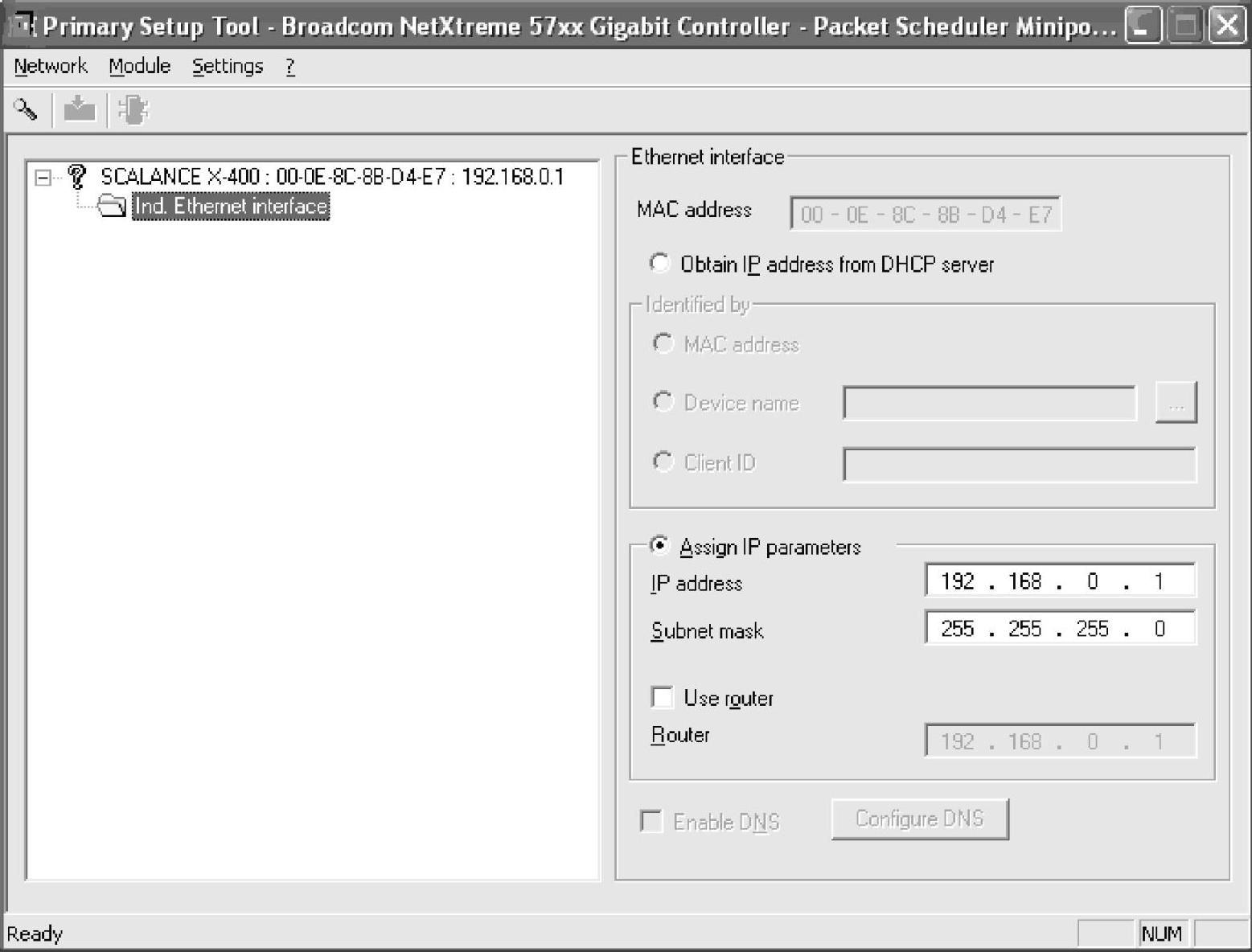
Task: Toggle the Enable DNS checkbox
Action: click(x=651, y=821)
